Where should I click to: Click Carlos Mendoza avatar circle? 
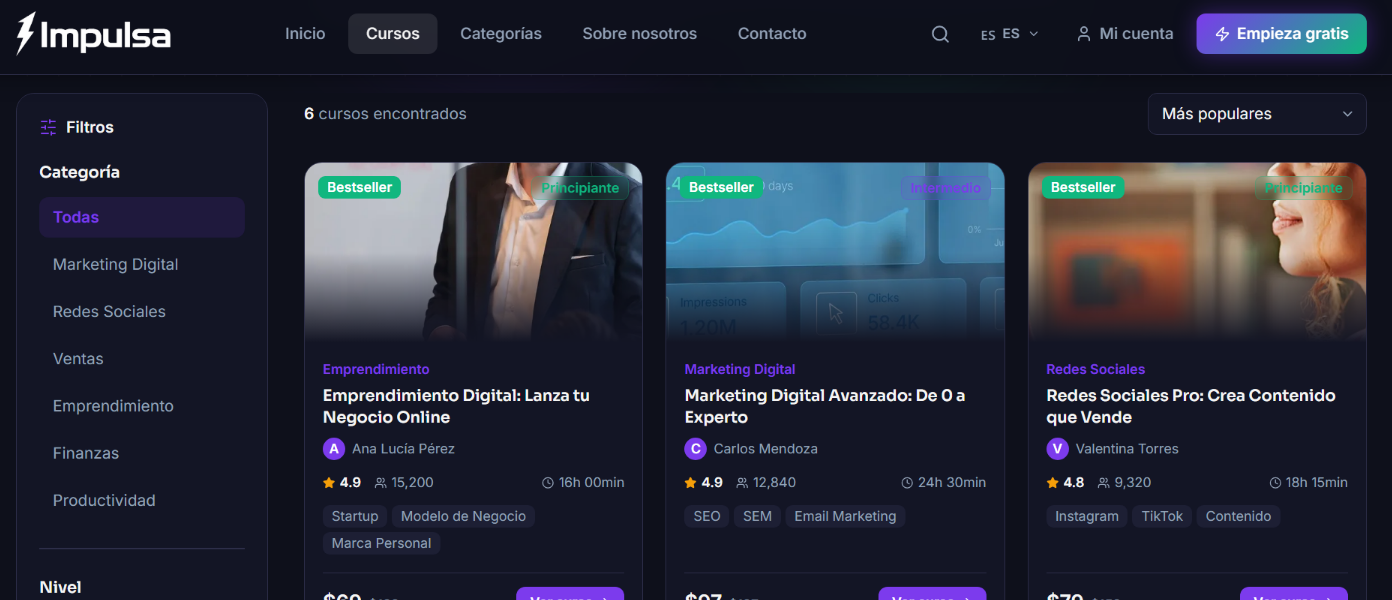coord(696,449)
